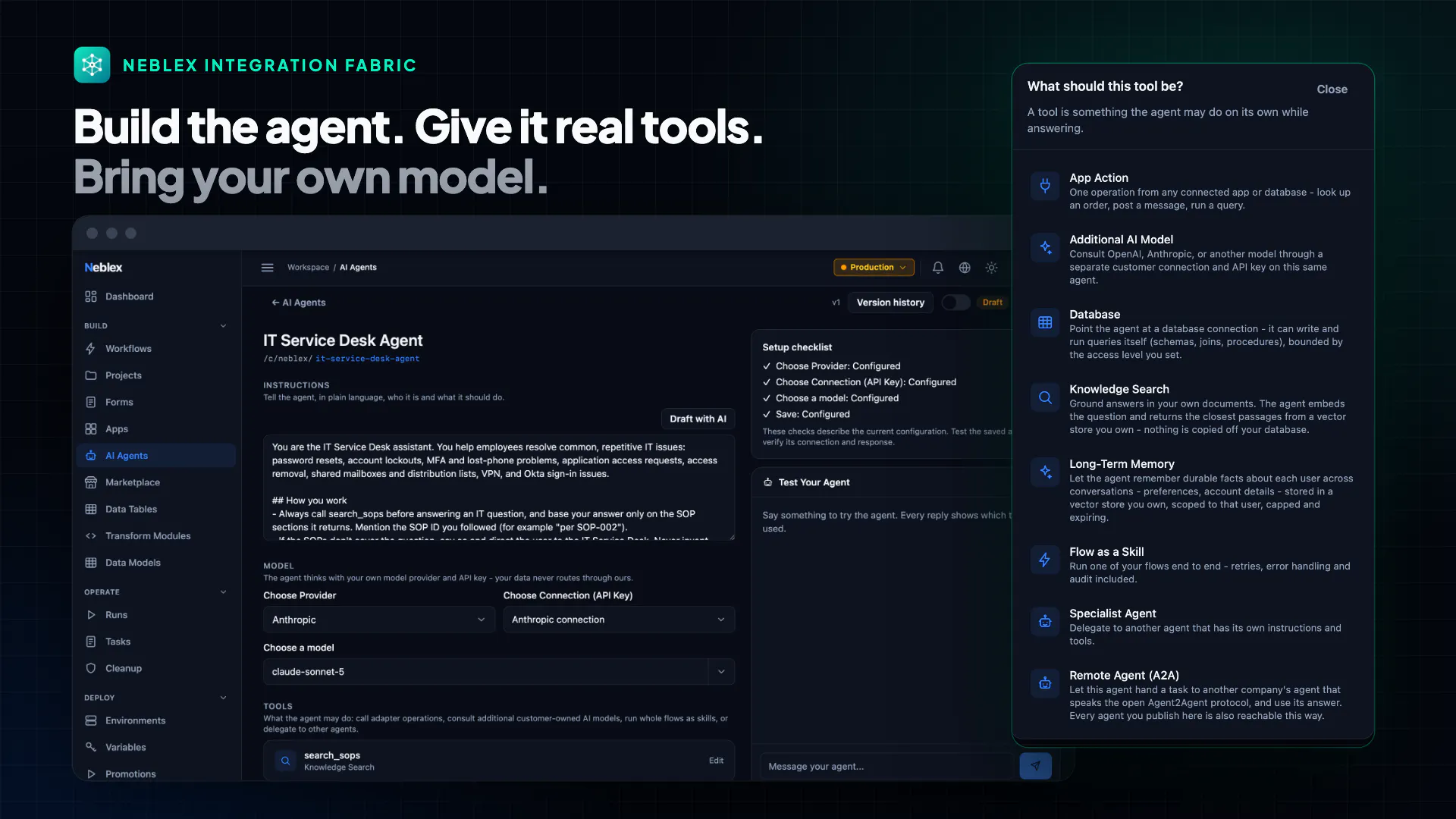Choose Knowledge Search magnifier icon
This screenshot has width=1456, height=819.
tap(1045, 397)
